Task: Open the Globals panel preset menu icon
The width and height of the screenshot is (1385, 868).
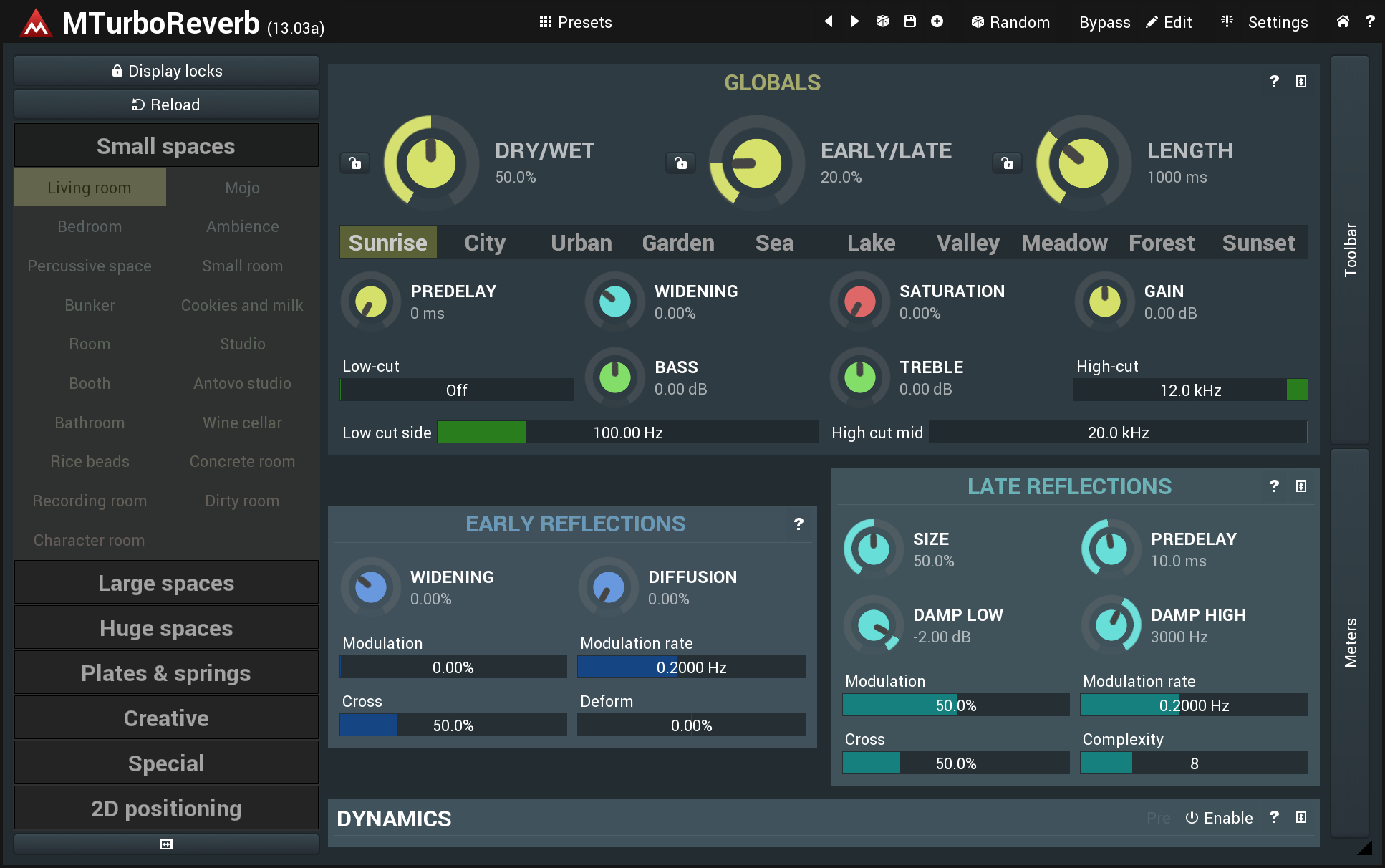Action: tap(1301, 82)
